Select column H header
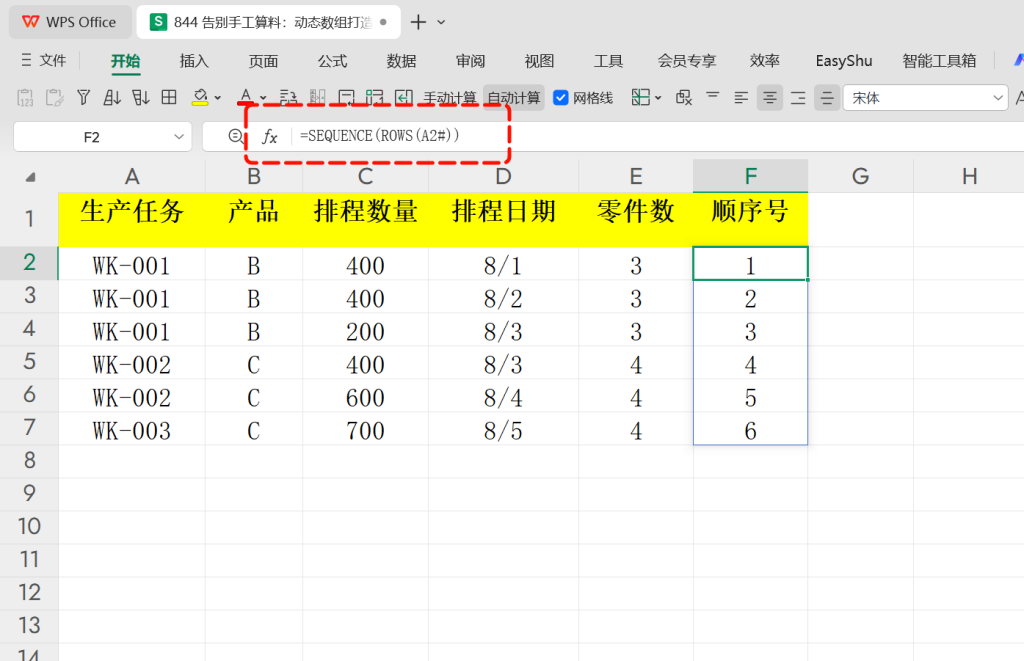The height and width of the screenshot is (661, 1024). point(969,176)
